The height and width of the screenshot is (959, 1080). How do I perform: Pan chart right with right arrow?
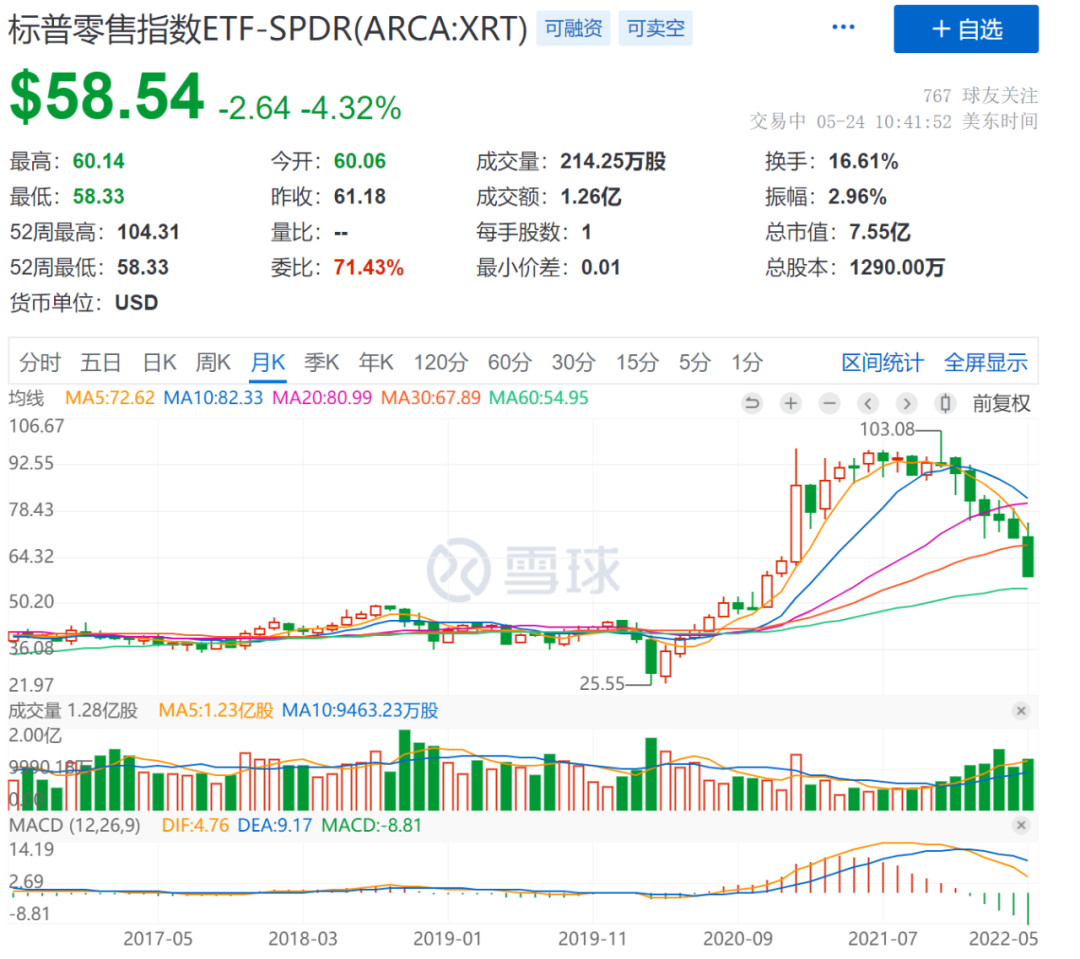tap(906, 403)
